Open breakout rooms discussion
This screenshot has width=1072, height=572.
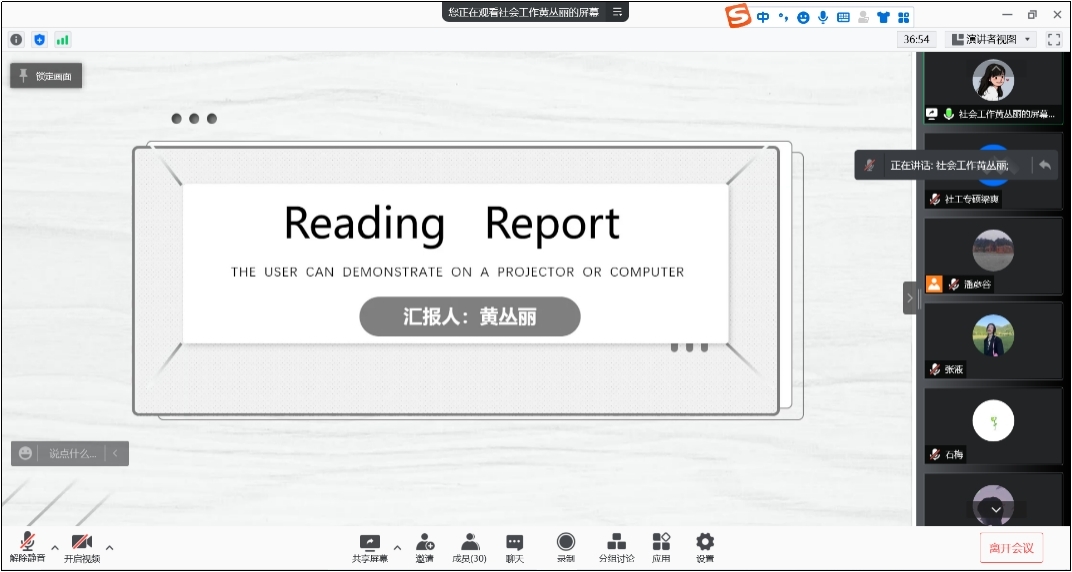tap(616, 547)
